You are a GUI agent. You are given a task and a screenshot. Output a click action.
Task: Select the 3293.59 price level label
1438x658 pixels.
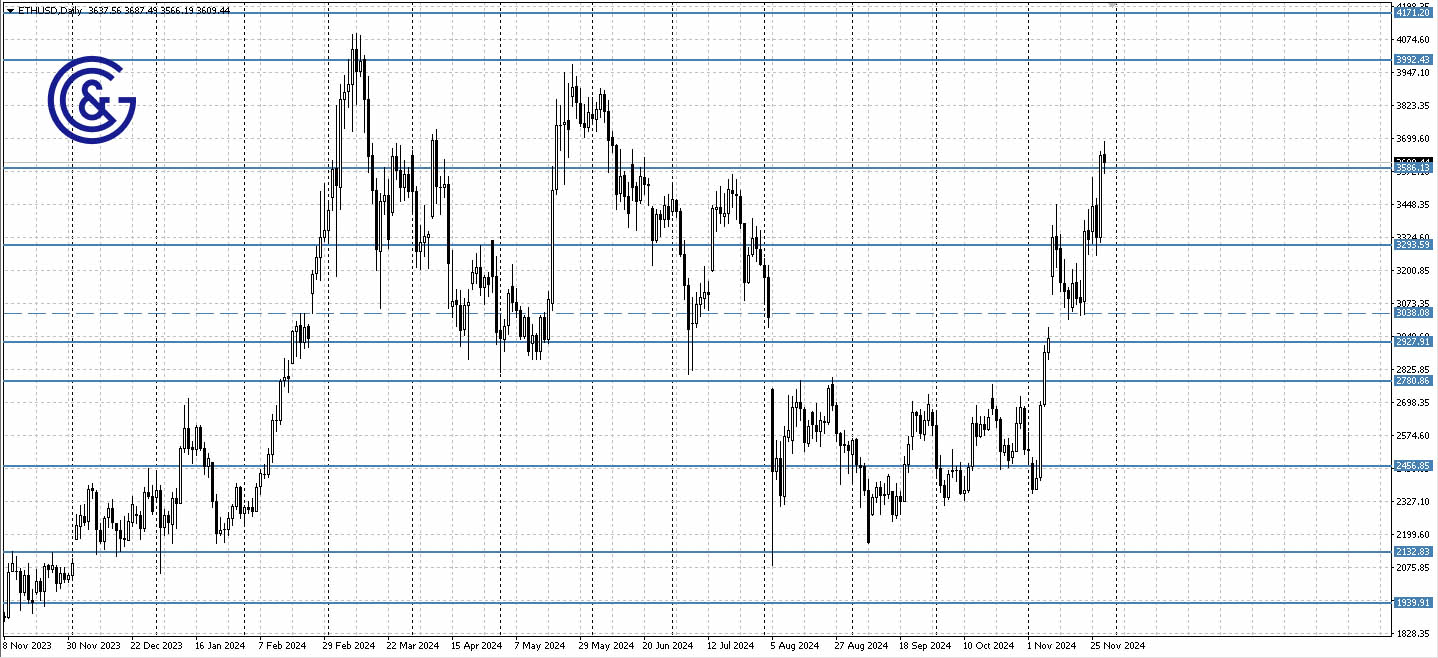tap(1413, 245)
